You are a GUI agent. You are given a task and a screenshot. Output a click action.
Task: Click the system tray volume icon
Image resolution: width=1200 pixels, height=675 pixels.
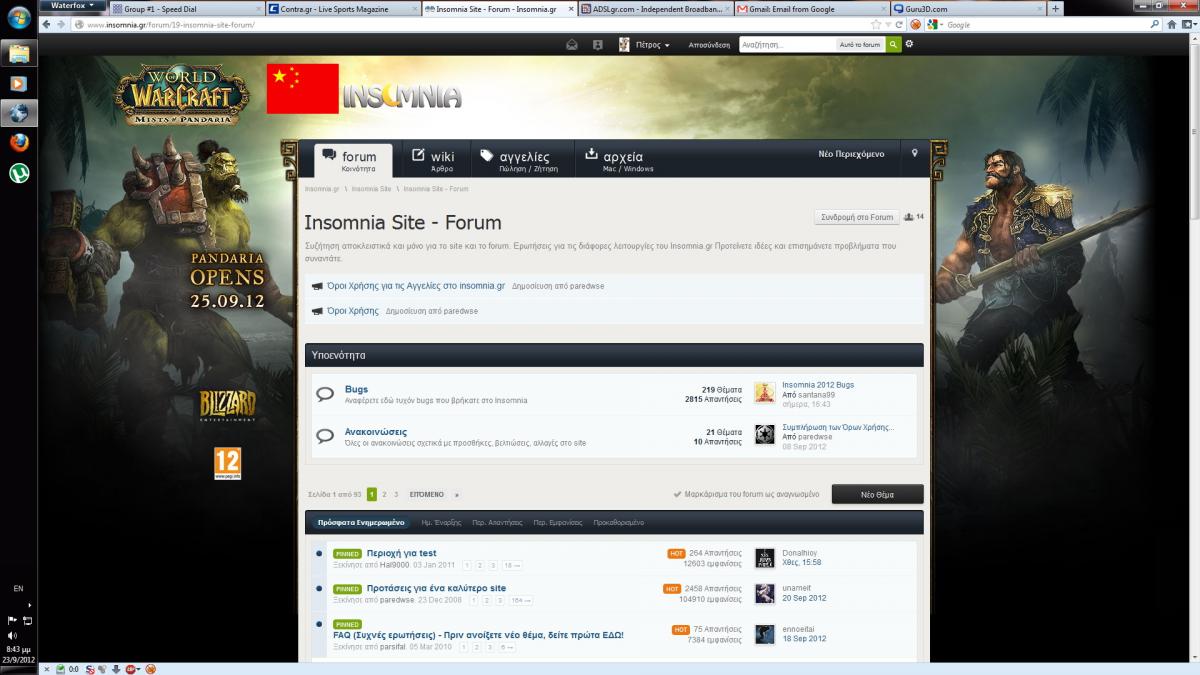pos(11,635)
